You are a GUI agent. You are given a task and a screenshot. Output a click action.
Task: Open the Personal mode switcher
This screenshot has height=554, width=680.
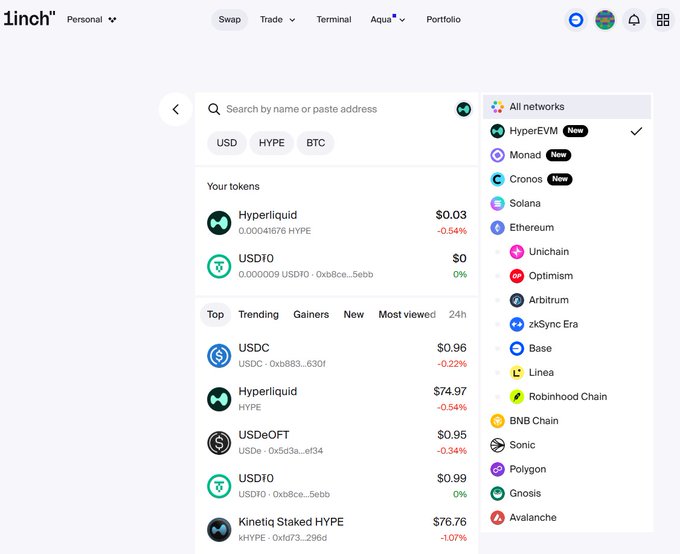point(92,20)
